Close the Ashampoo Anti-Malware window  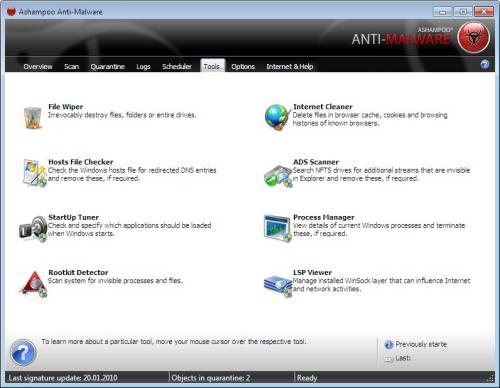click(484, 12)
